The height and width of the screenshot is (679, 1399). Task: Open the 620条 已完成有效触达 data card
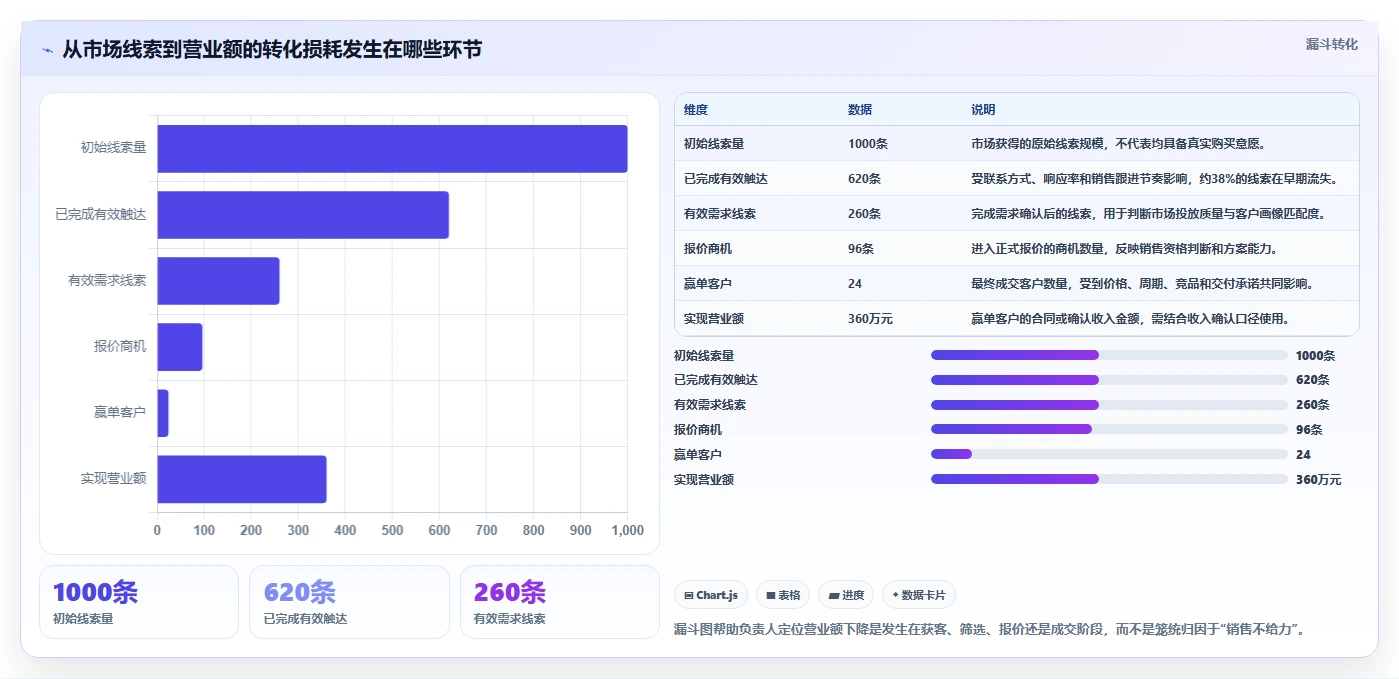coord(349,602)
